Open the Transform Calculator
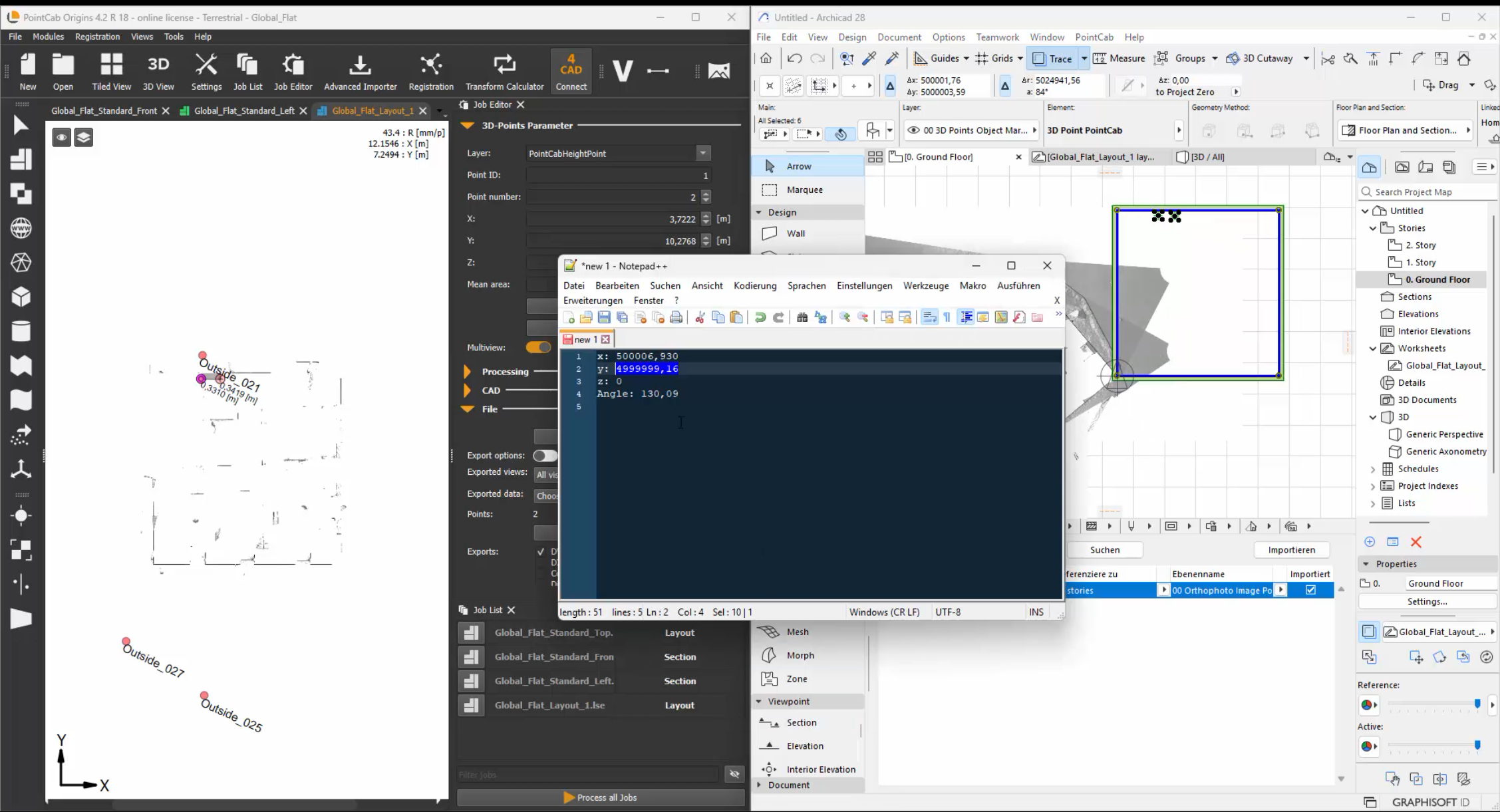 (504, 71)
